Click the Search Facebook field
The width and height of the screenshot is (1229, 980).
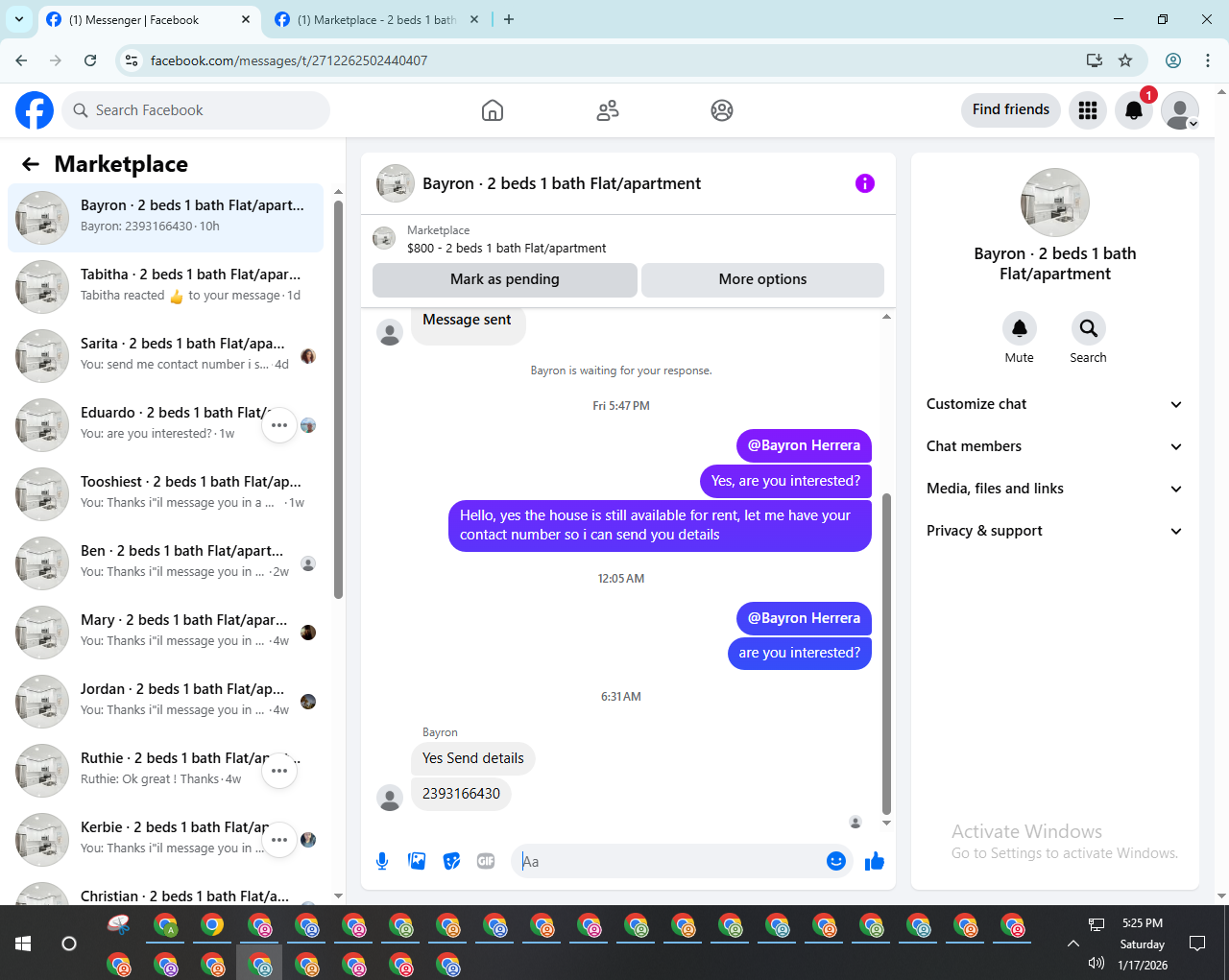pyautogui.click(x=196, y=110)
